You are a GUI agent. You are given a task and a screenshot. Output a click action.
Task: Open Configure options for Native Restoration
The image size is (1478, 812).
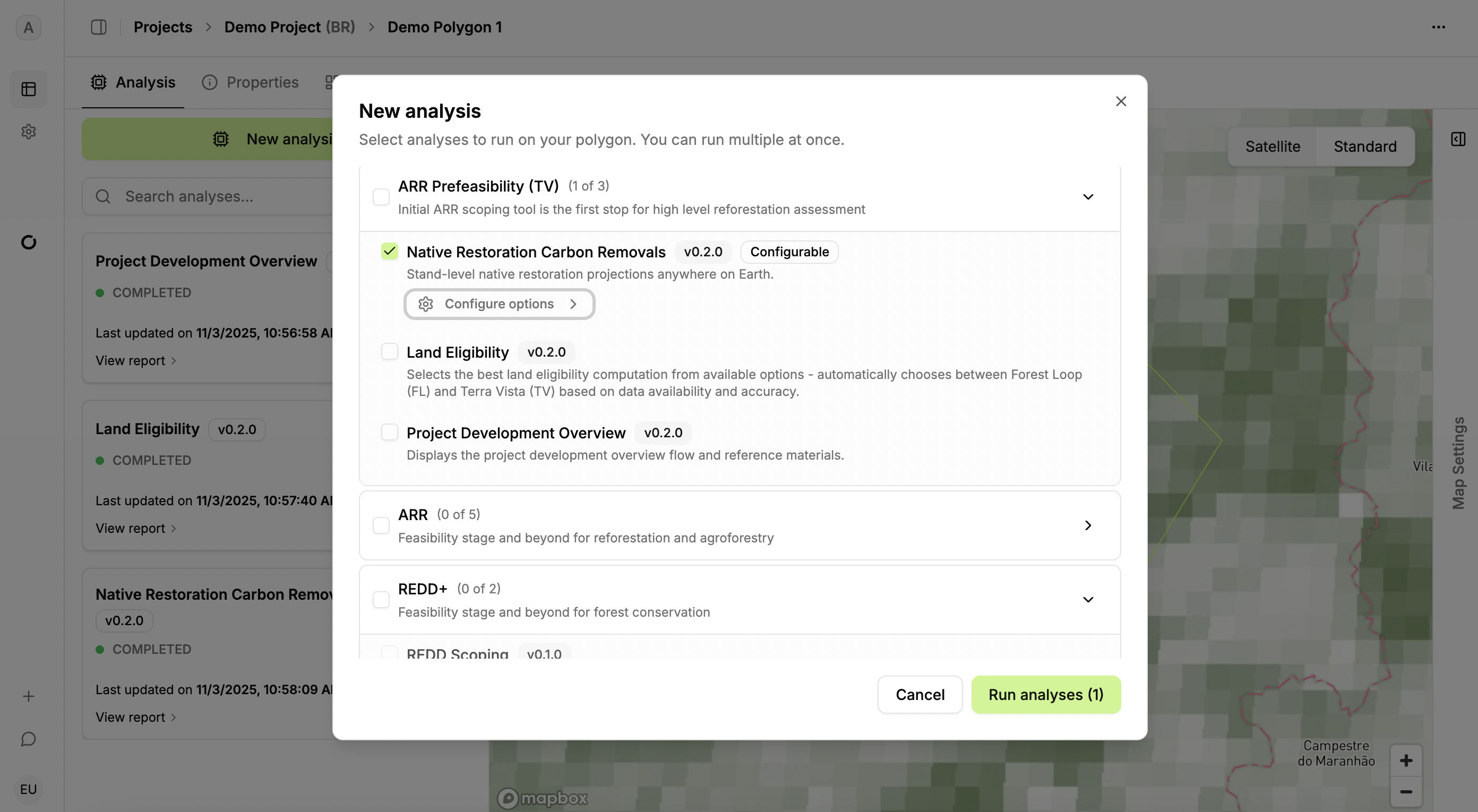499,304
